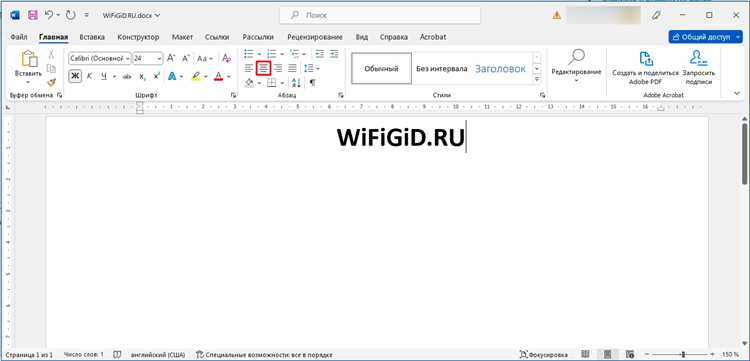Screen dimensions: 750x361
Task: Toggle Focus mode (Фокусировка) in status bar
Action: 544,354
